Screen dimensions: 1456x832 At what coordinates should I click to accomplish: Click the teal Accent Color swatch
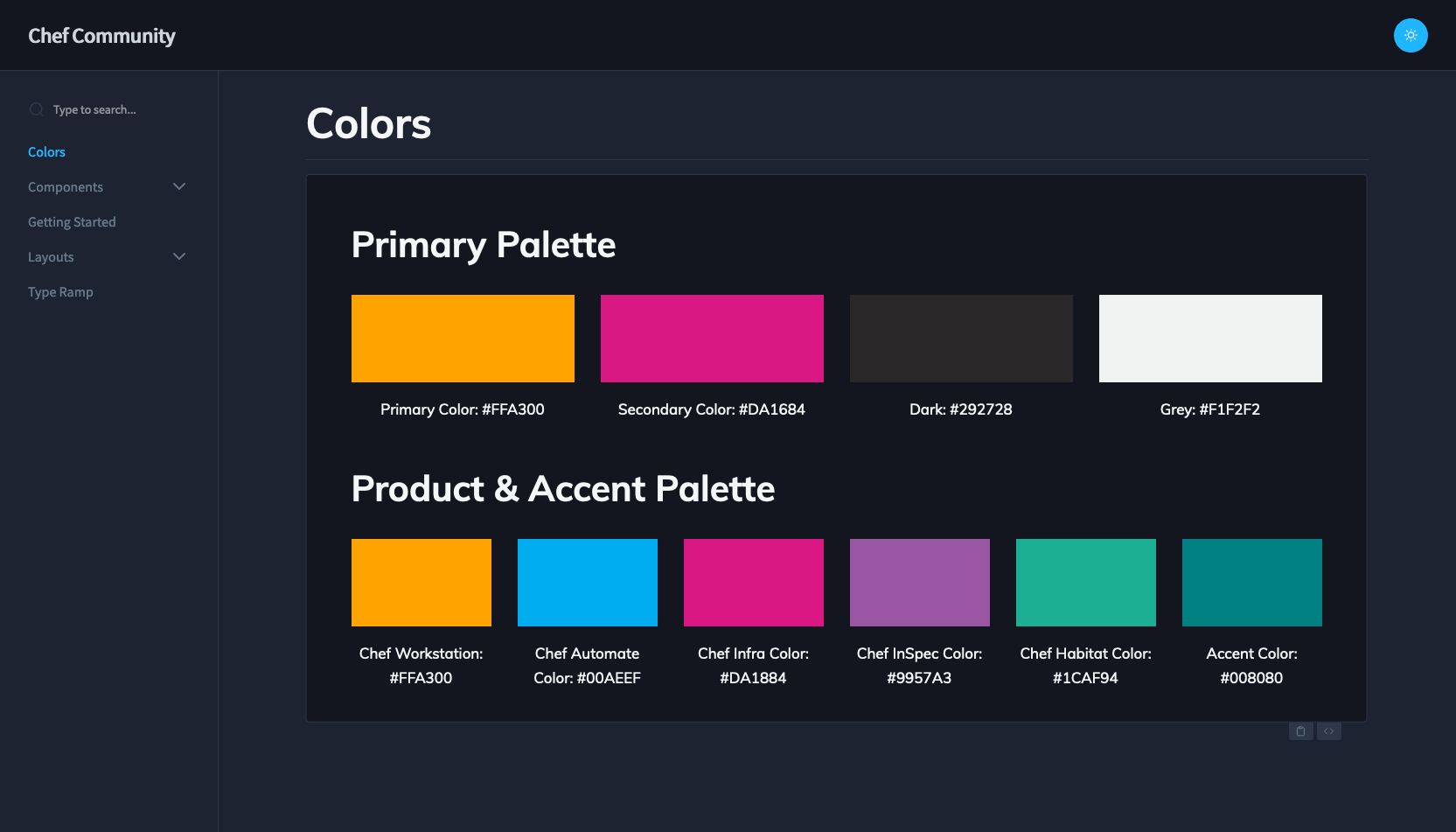1252,583
